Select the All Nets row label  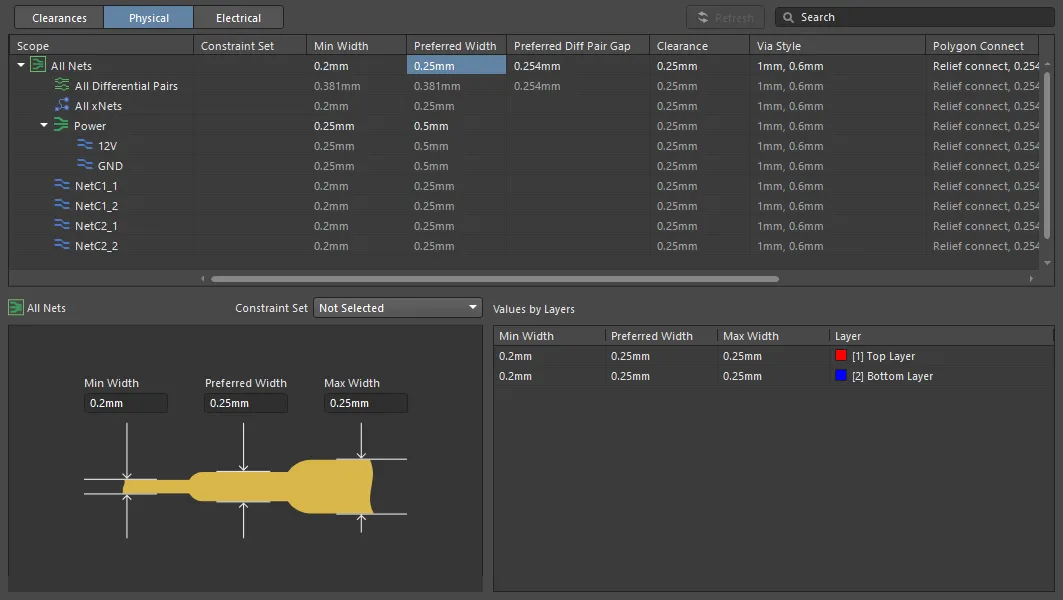click(71, 66)
